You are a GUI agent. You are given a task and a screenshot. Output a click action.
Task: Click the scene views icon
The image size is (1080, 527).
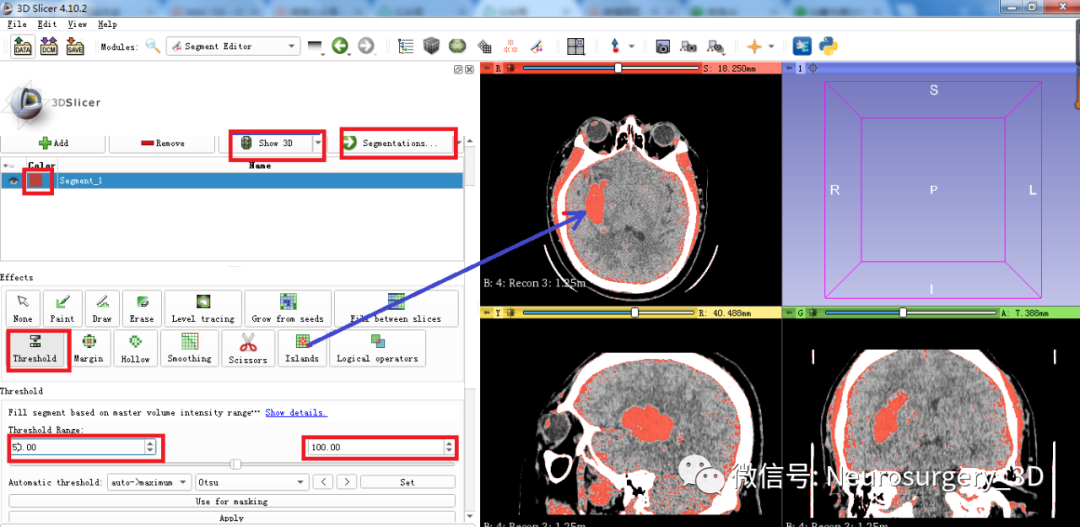point(688,46)
